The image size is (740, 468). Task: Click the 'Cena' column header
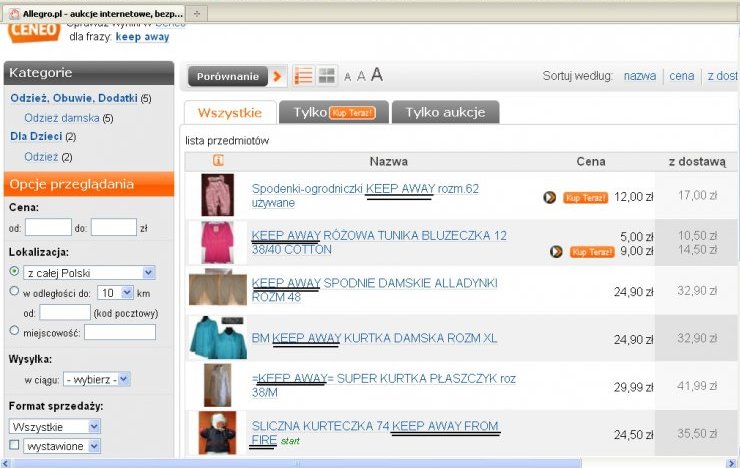[x=591, y=161]
